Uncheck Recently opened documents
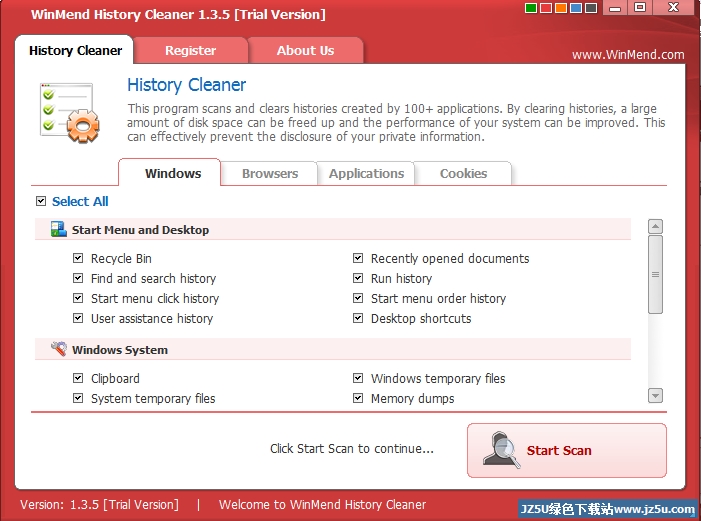 tap(358, 258)
